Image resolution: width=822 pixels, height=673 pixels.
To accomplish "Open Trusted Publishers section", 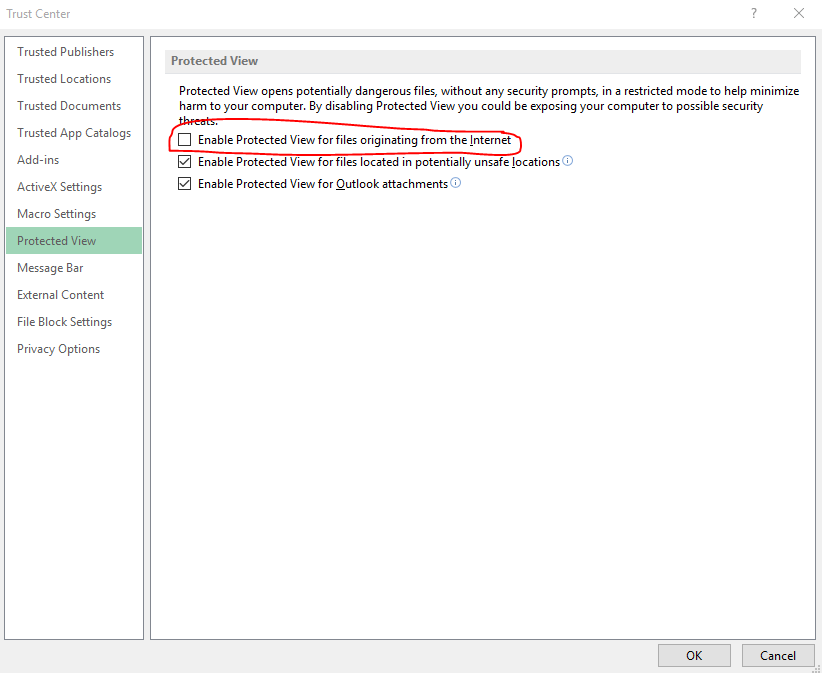I will (66, 52).
